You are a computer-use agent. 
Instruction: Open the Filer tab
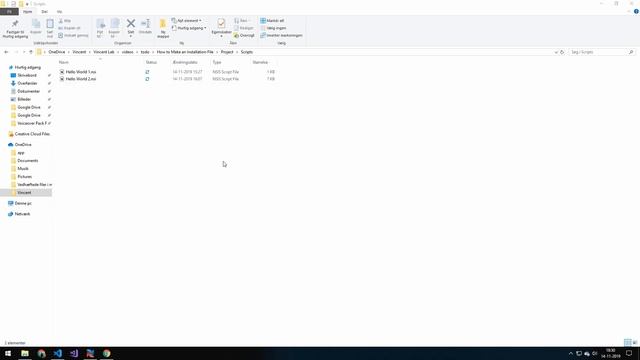pos(9,11)
